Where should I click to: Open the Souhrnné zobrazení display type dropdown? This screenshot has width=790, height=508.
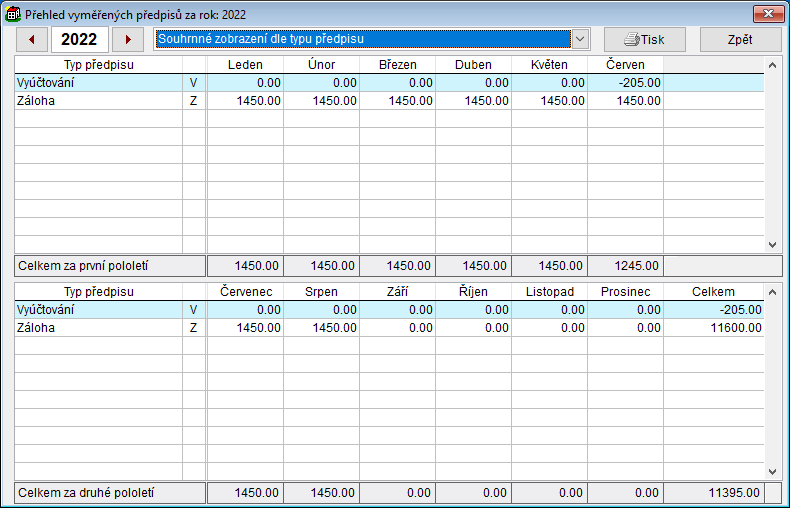pos(579,39)
